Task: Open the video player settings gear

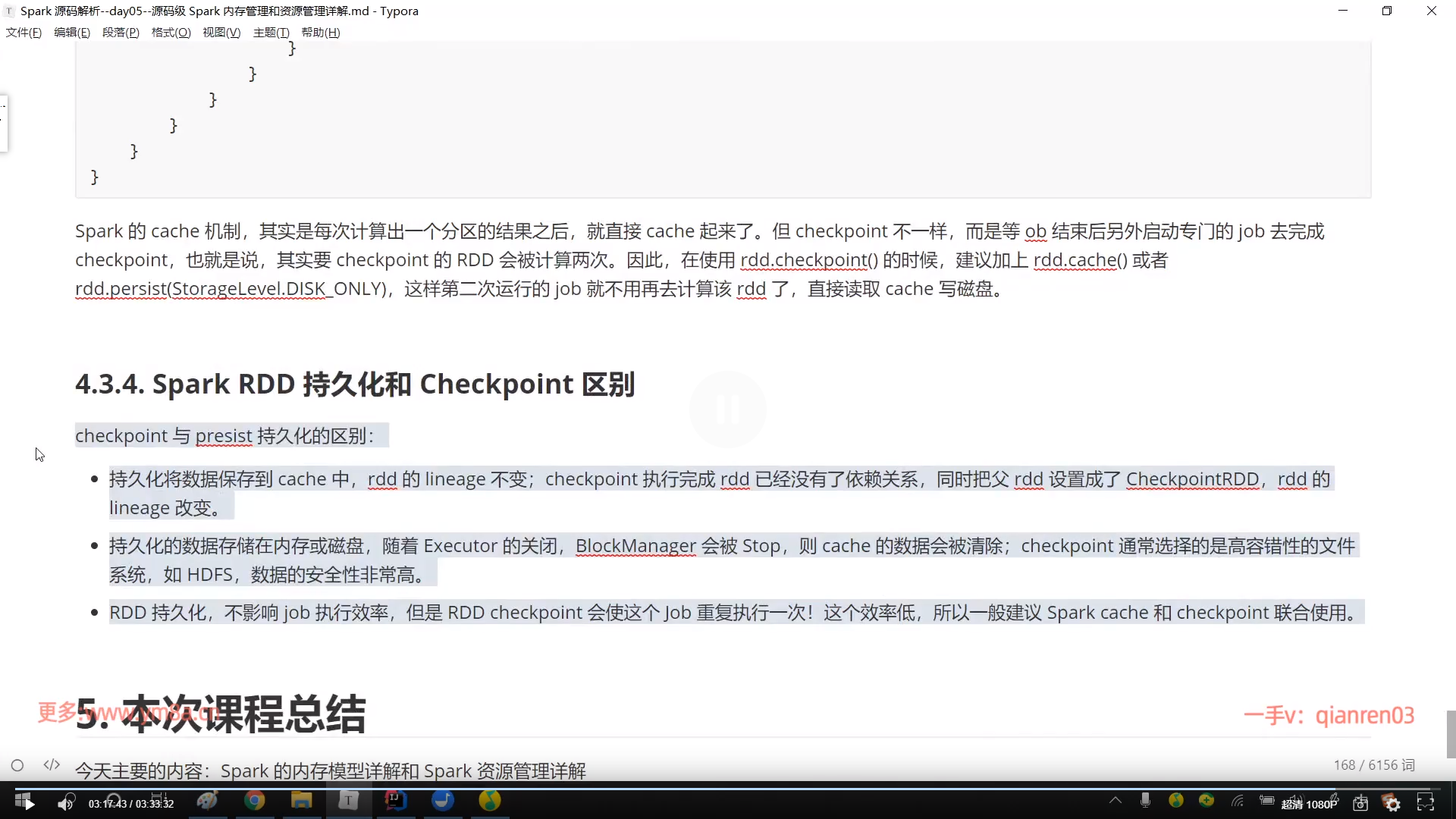Action: point(1393,804)
